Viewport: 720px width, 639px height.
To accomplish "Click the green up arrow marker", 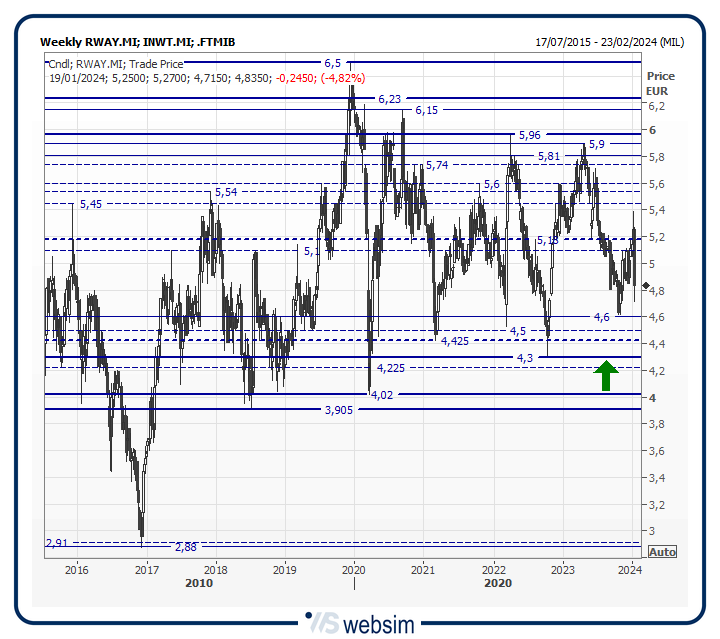I will point(606,375).
